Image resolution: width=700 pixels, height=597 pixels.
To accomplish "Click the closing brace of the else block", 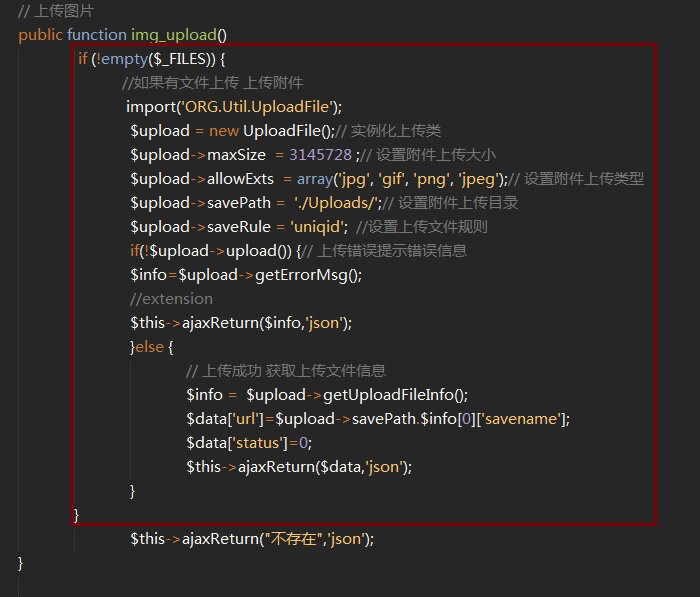I will click(x=132, y=492).
